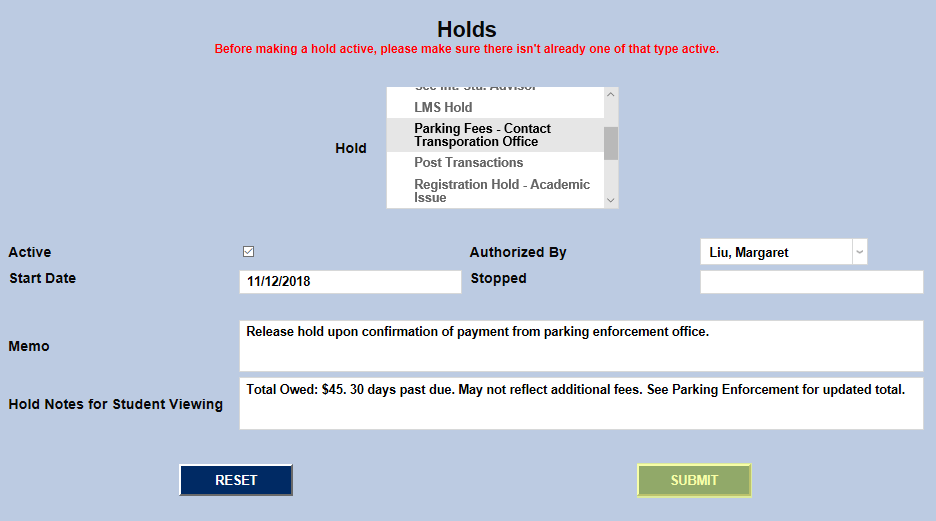Click into the Stopped date field

(x=811, y=282)
